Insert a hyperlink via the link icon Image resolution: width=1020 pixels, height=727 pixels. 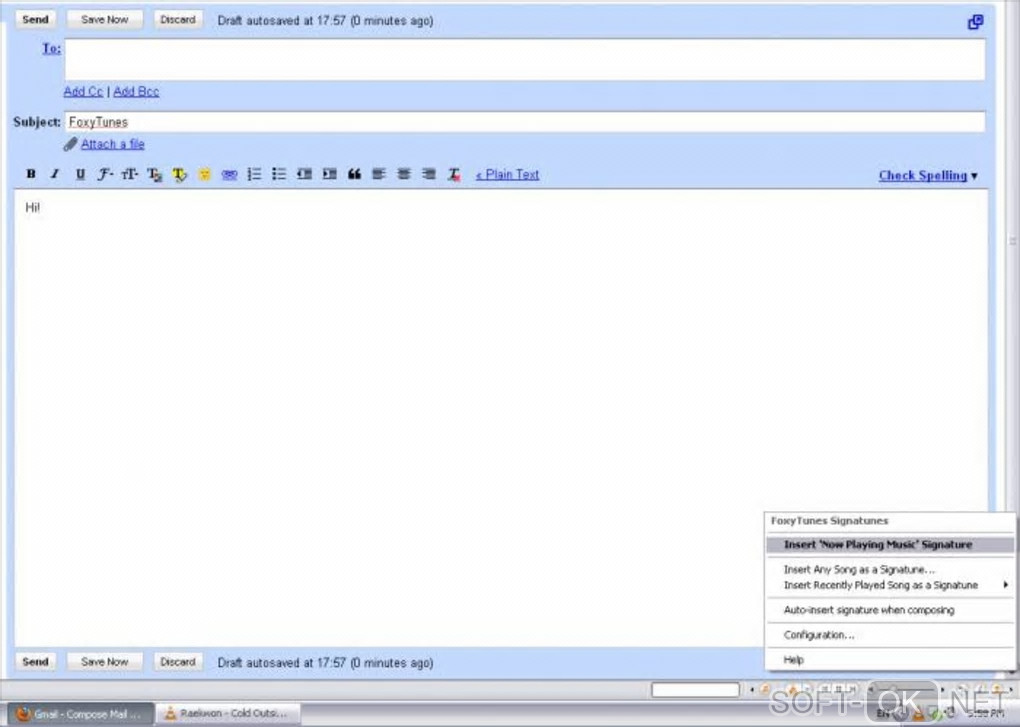pyautogui.click(x=229, y=174)
